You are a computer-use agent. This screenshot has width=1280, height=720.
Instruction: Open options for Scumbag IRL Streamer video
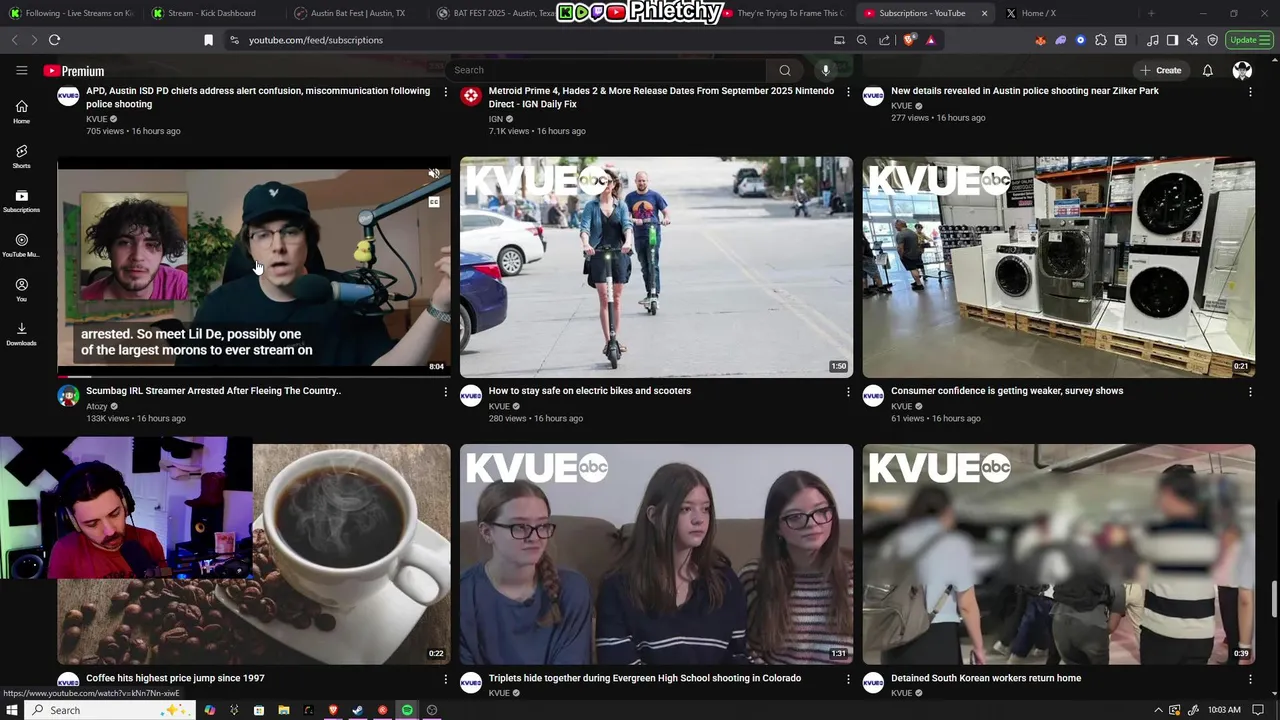coord(445,392)
